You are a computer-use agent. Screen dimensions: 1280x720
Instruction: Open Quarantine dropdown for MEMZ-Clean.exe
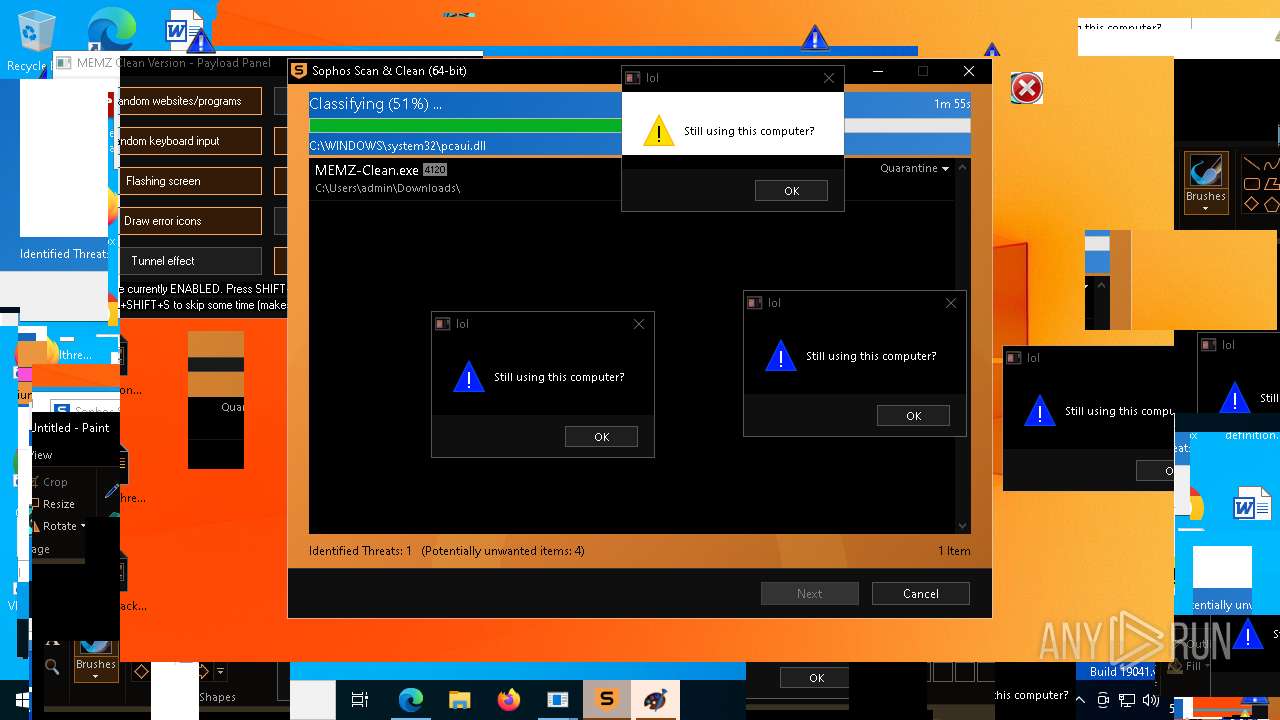point(914,169)
